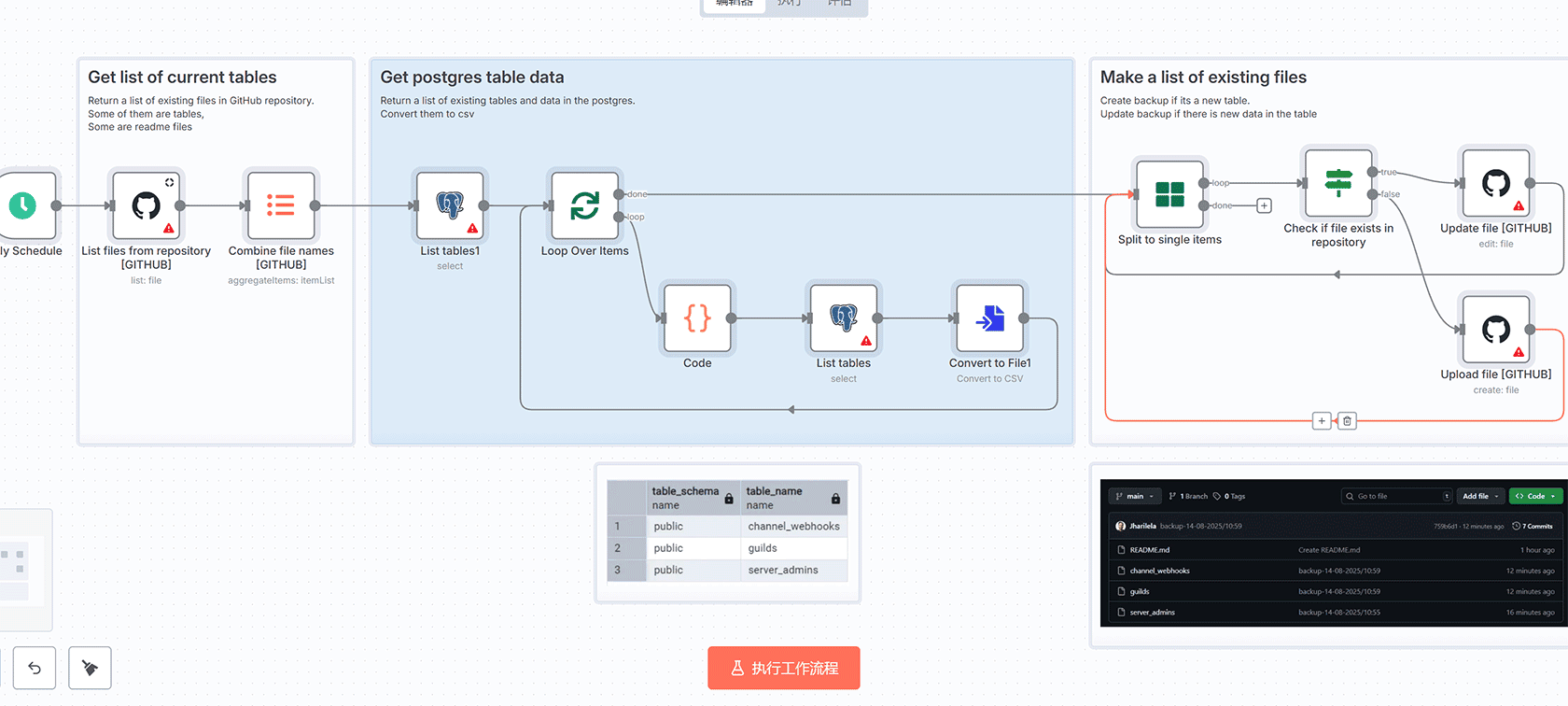Select the List tables1 Postgres node

(x=450, y=205)
